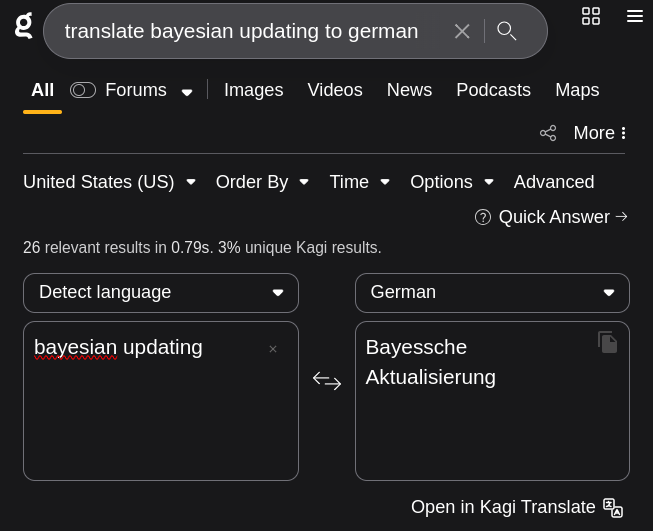Switch to the Podcasts tab

pos(493,90)
